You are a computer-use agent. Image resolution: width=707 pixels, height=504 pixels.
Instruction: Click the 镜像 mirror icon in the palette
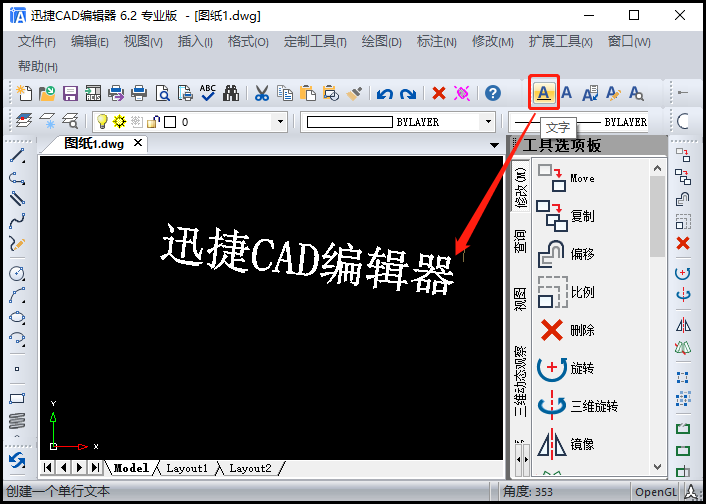pos(552,444)
